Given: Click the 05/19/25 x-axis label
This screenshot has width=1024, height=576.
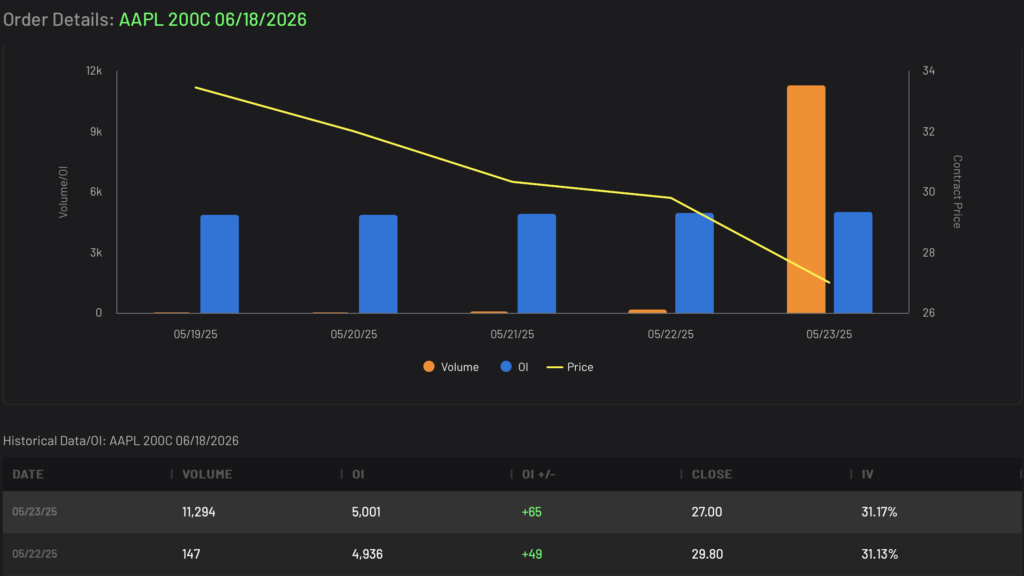Looking at the screenshot, I should [x=195, y=334].
